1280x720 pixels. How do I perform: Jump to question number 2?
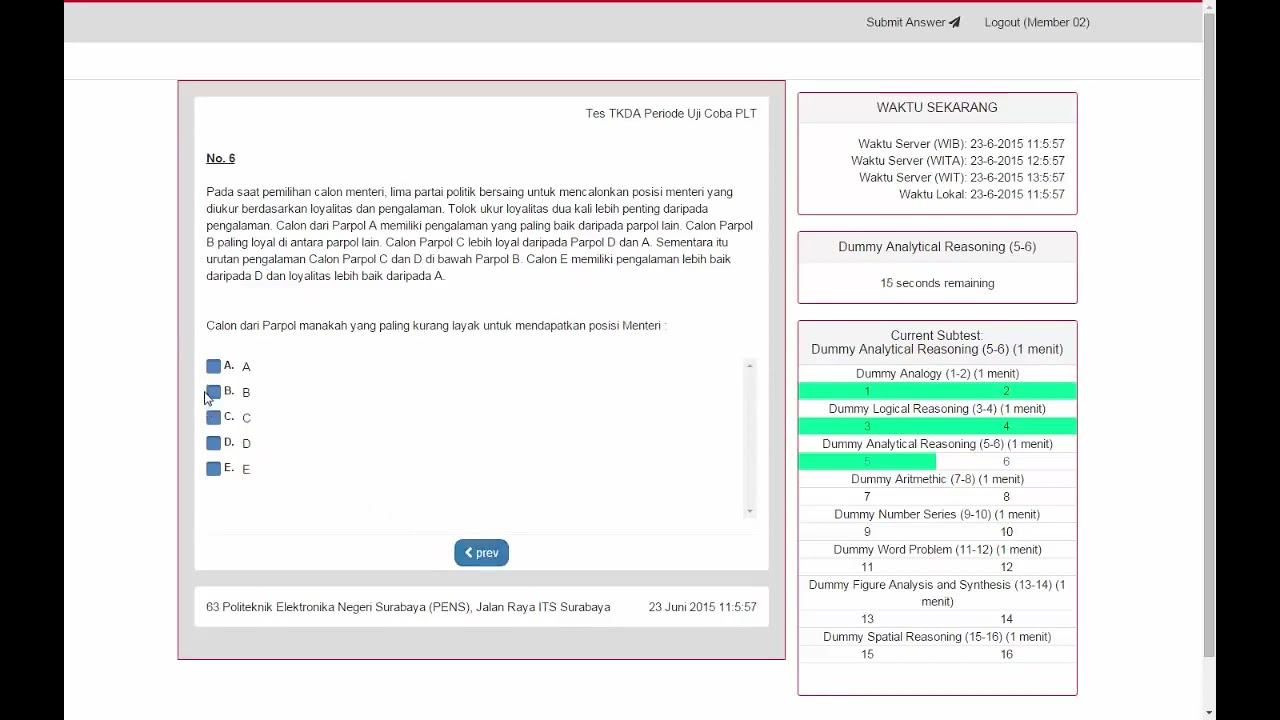point(1006,391)
